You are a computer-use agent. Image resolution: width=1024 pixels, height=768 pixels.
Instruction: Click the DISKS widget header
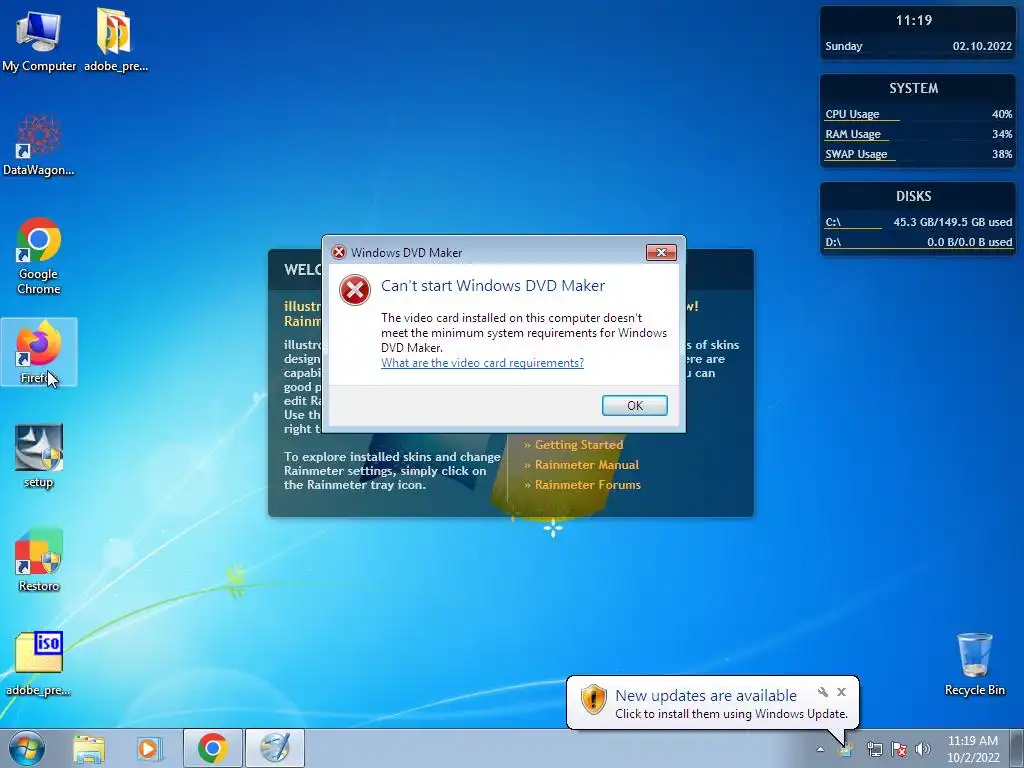coord(914,196)
